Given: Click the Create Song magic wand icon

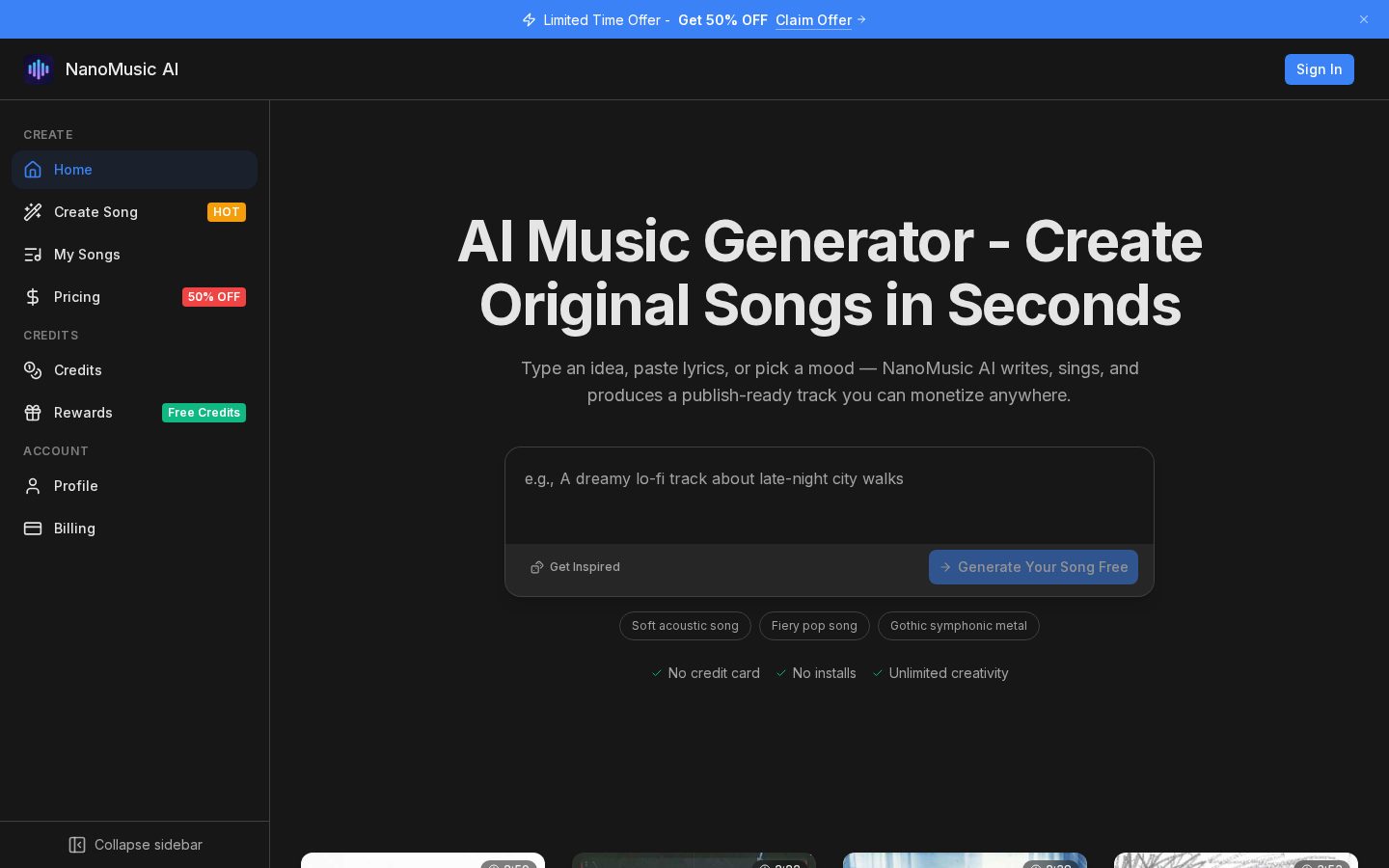Looking at the screenshot, I should pos(33,212).
